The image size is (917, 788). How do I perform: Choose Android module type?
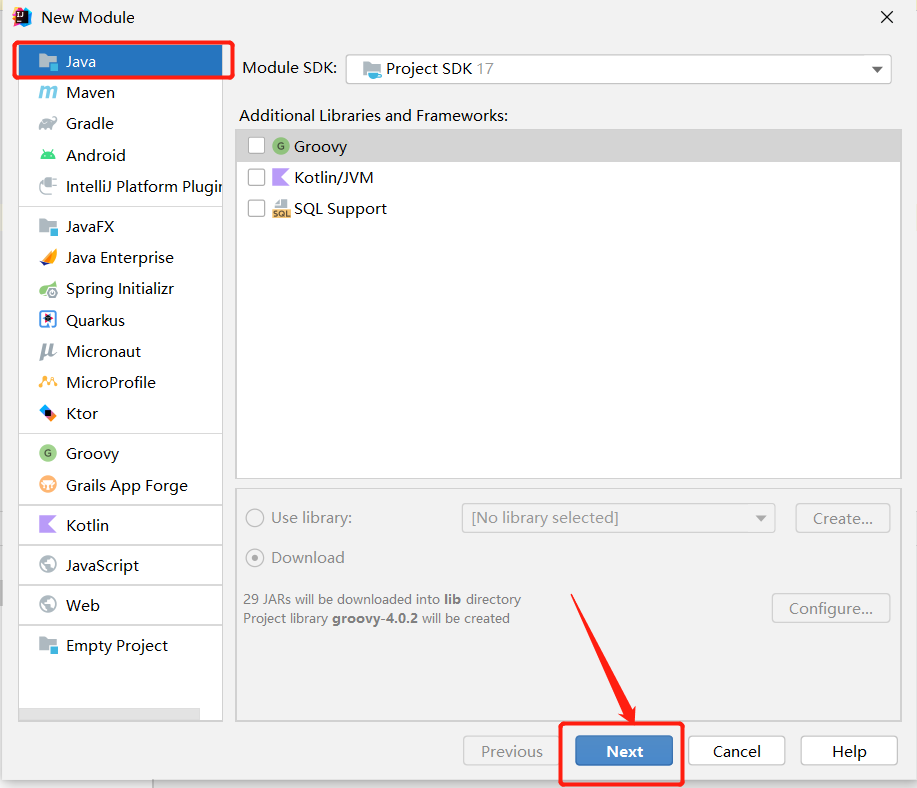120,155
